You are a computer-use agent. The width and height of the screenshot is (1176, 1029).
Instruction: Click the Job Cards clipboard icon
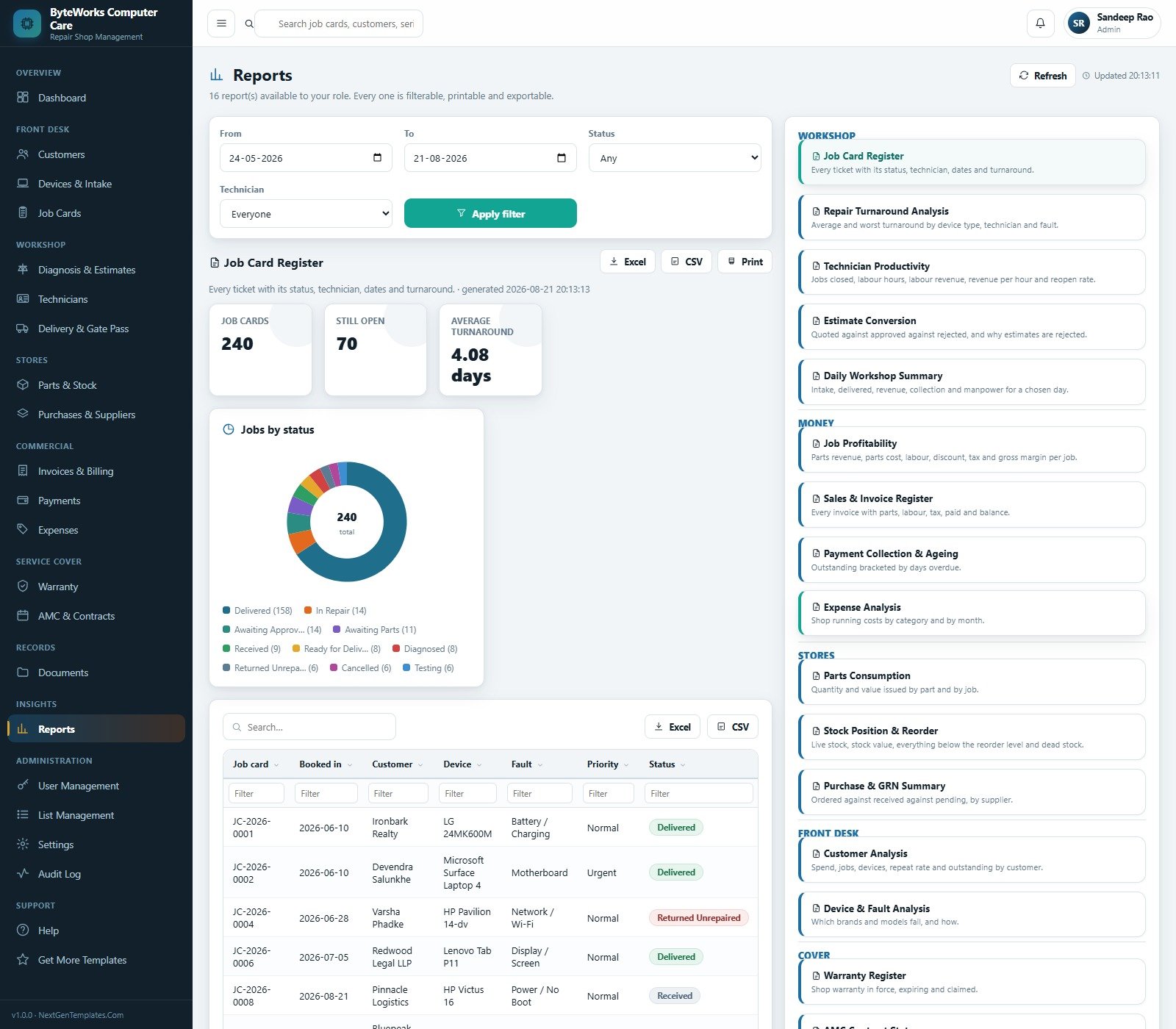23,213
